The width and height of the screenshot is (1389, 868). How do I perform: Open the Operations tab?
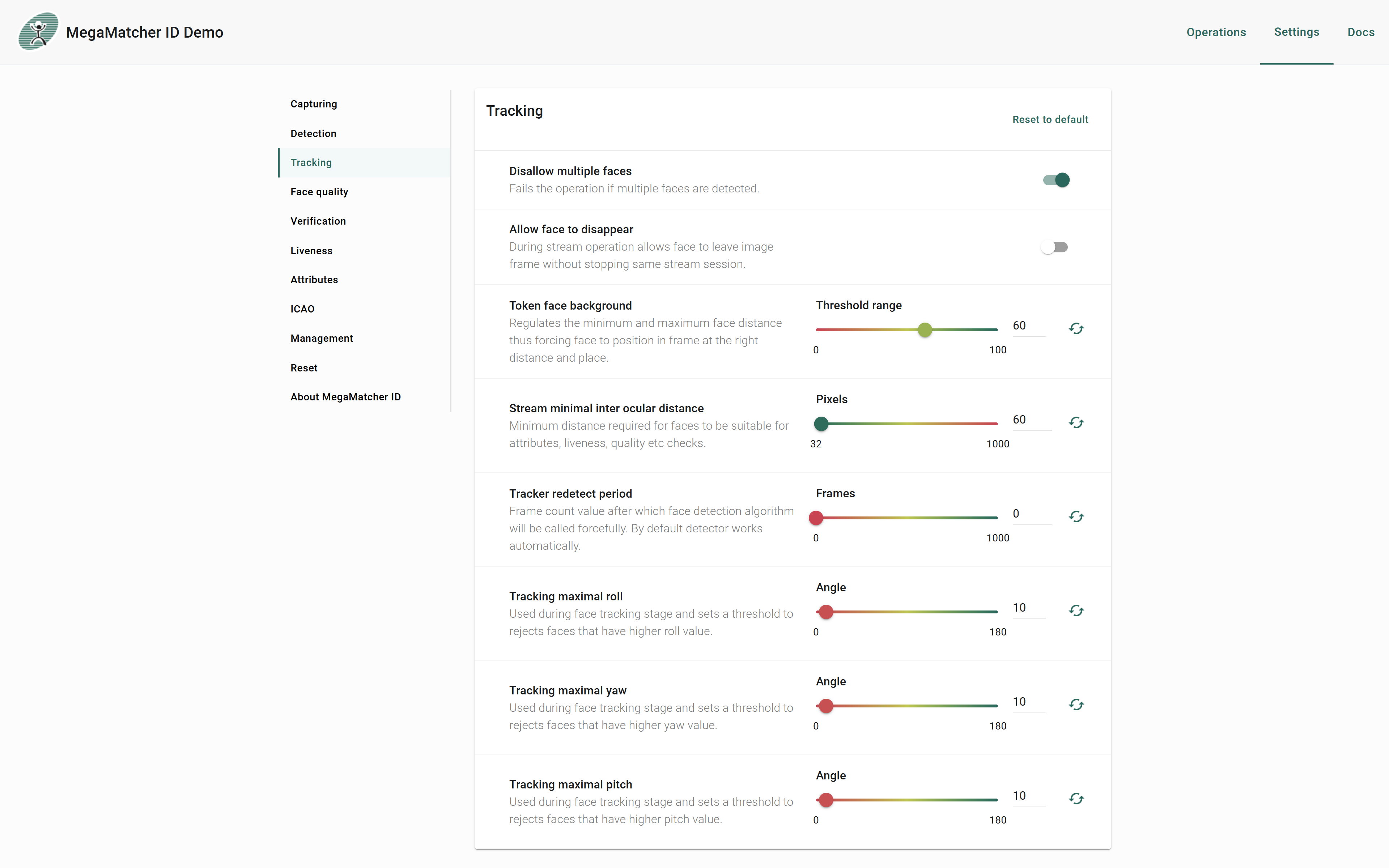click(1216, 32)
